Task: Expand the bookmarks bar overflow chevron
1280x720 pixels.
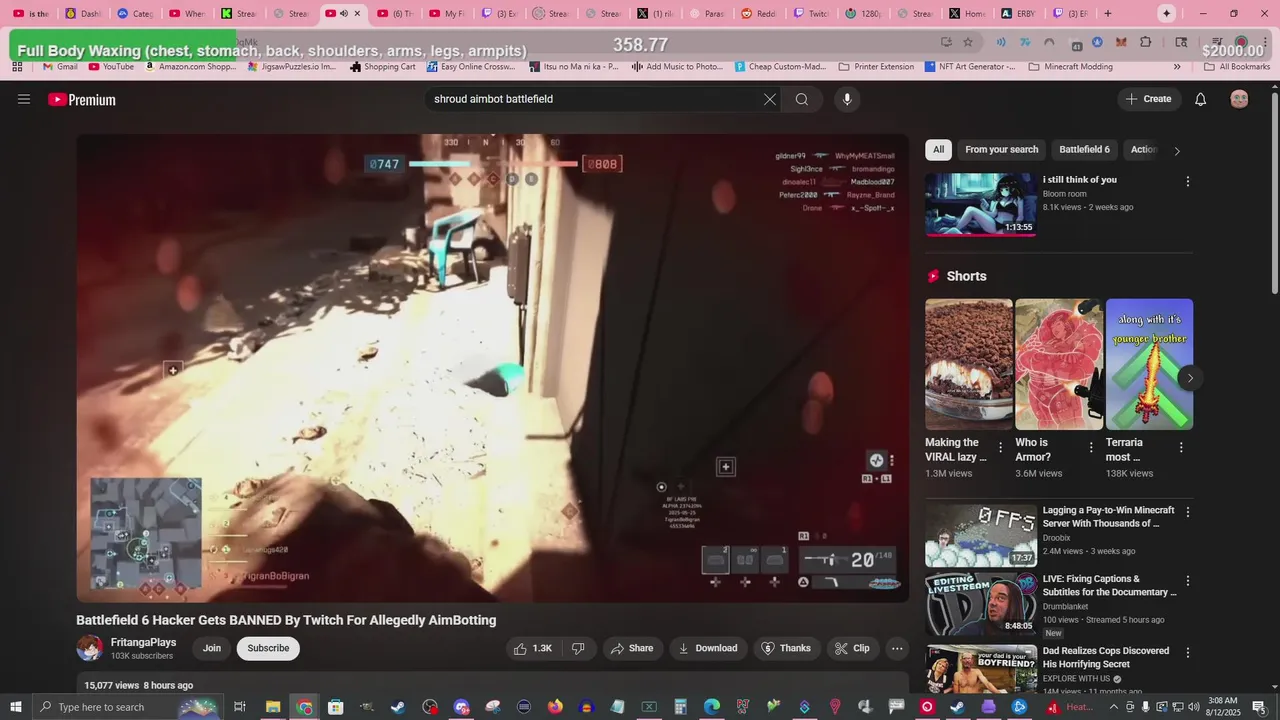Action: [1177, 66]
